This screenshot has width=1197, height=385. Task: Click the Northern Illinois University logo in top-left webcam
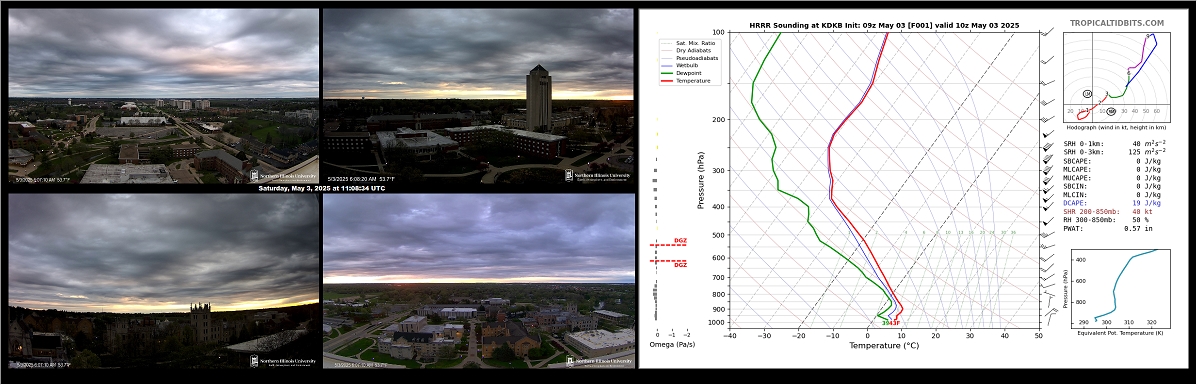[x=282, y=175]
